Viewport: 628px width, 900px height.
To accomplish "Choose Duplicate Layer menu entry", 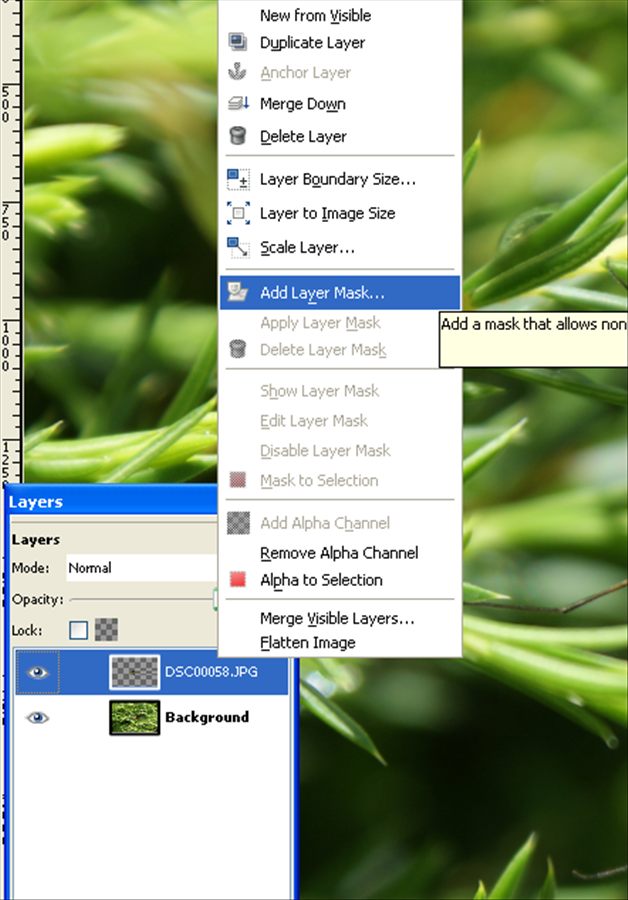I will point(312,42).
